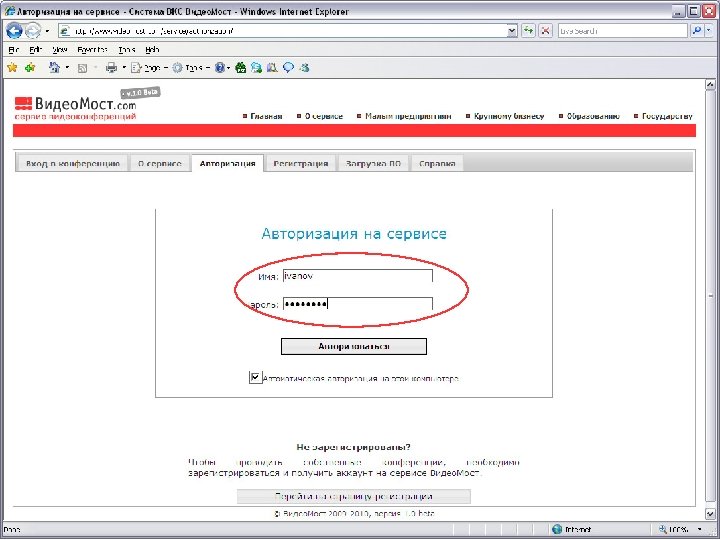Image resolution: width=720 pixels, height=540 pixels.
Task: Click the red Stop loading icon
Action: pyautogui.click(x=546, y=31)
